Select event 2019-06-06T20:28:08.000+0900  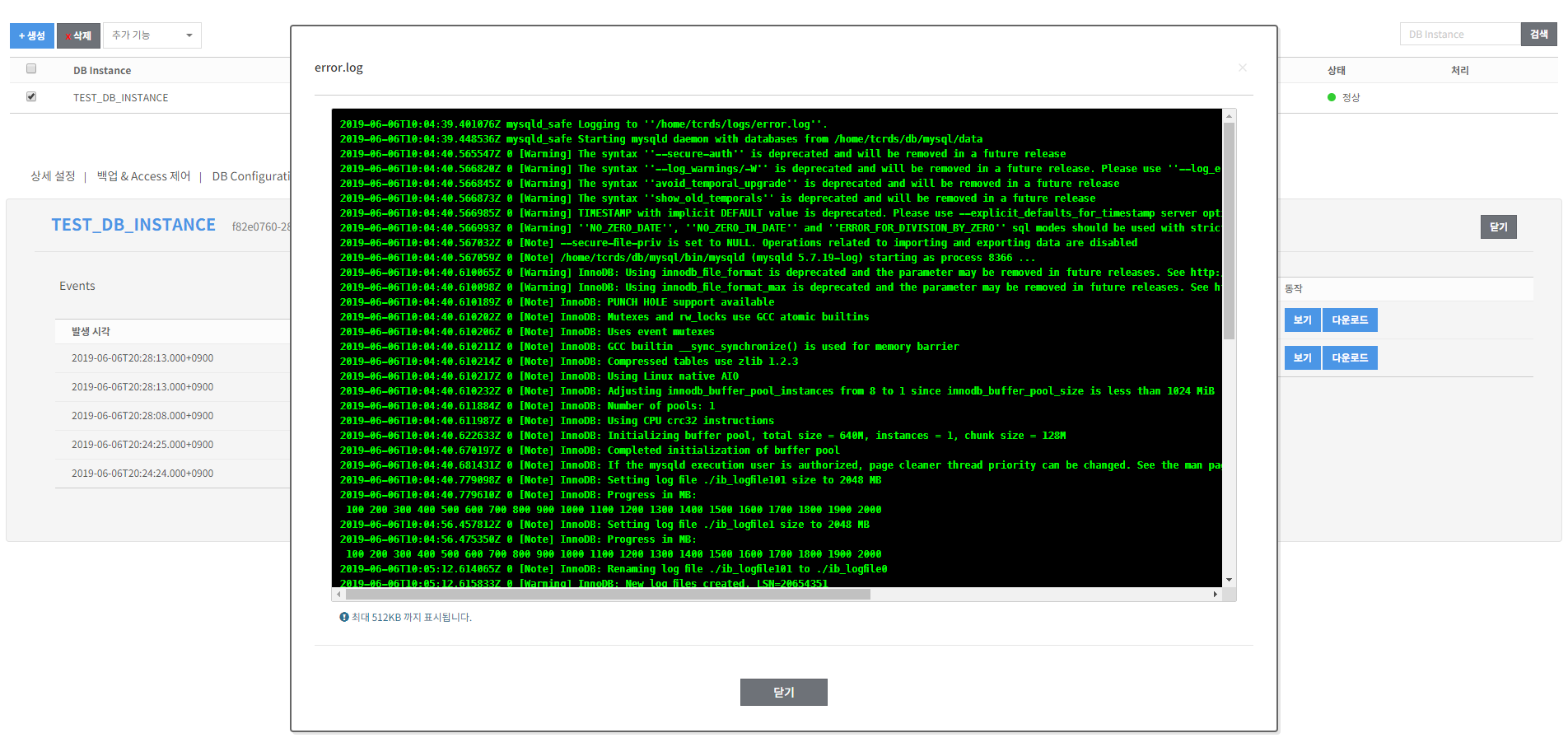(x=142, y=416)
